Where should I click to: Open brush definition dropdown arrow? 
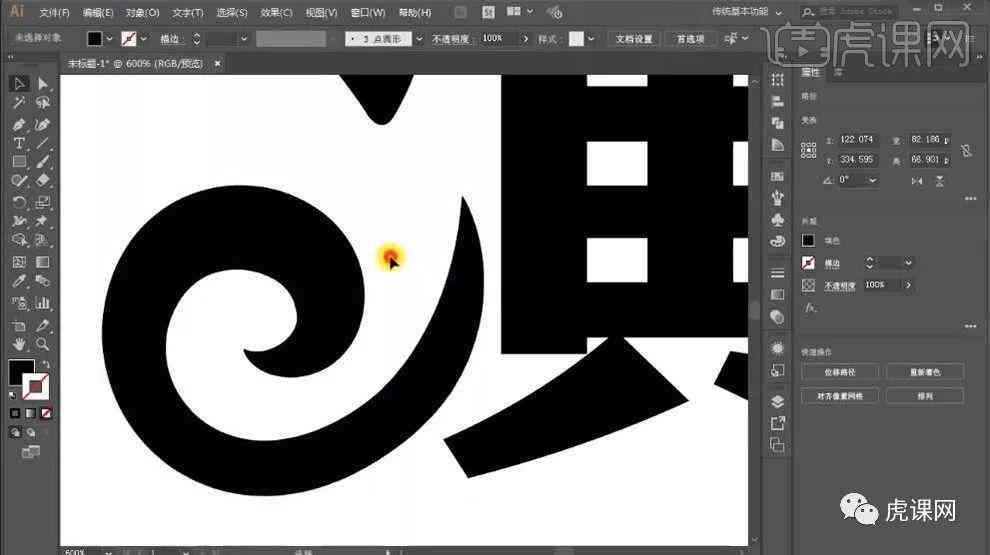[x=419, y=39]
